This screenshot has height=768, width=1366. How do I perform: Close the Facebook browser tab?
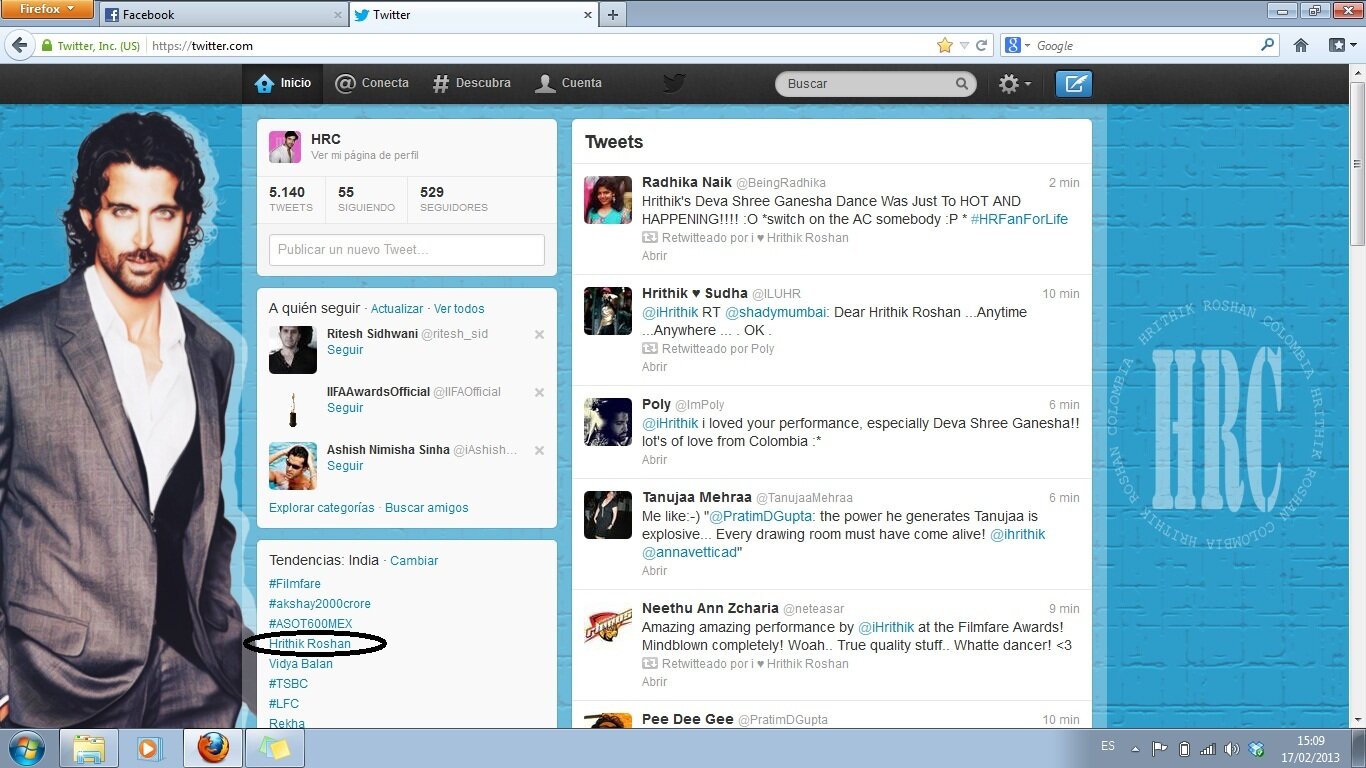[x=337, y=15]
